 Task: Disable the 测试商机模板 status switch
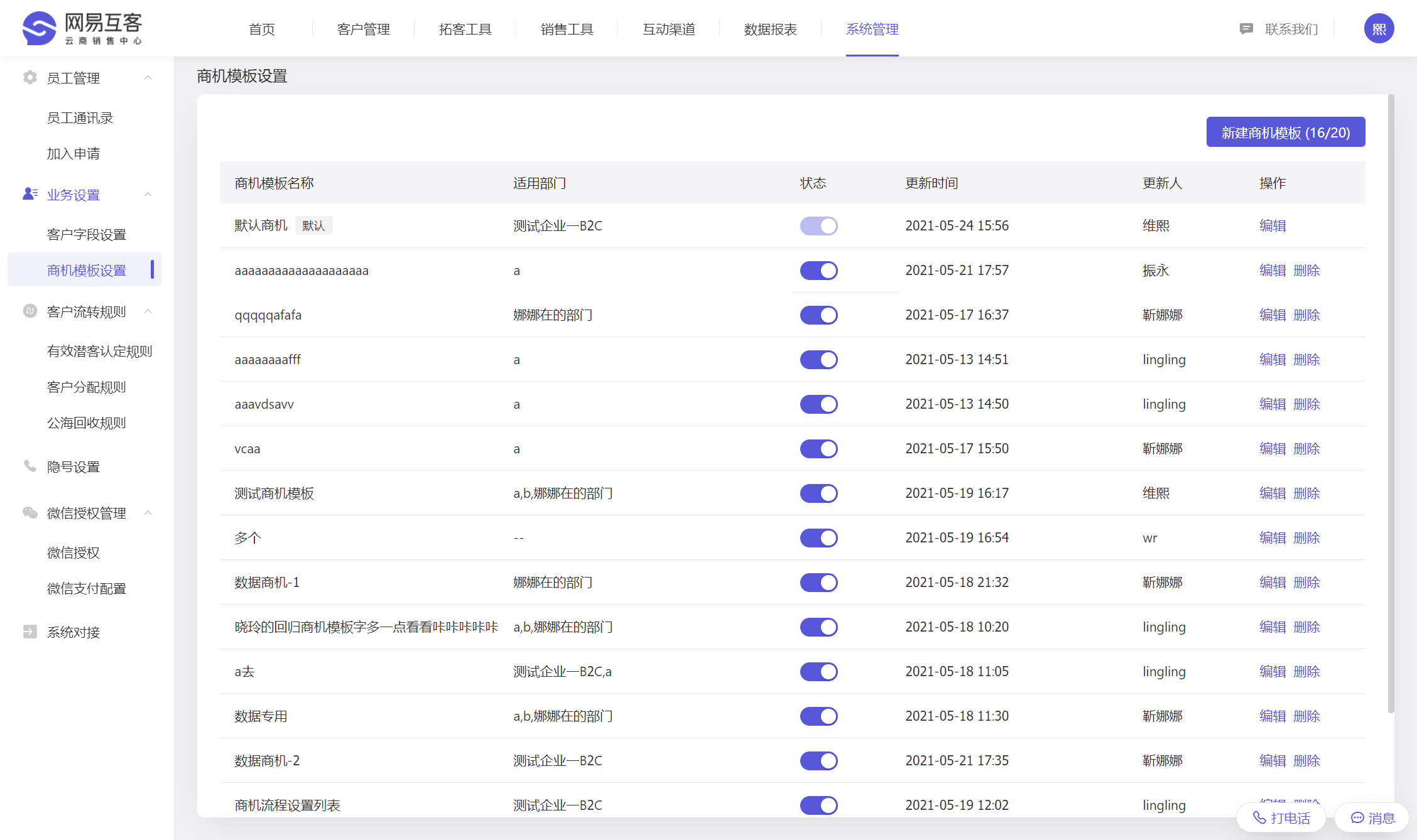[818, 493]
